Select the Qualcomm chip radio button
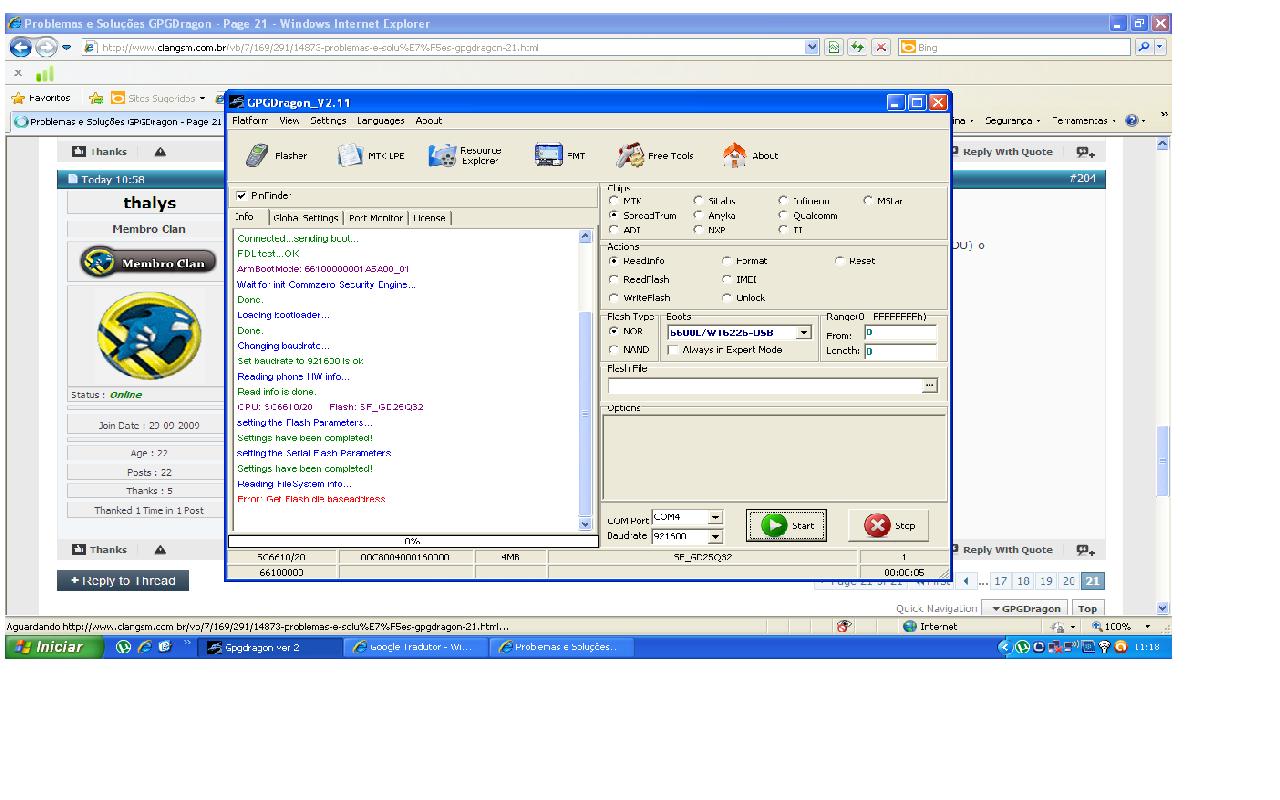The height and width of the screenshot is (800, 1280). (x=783, y=215)
